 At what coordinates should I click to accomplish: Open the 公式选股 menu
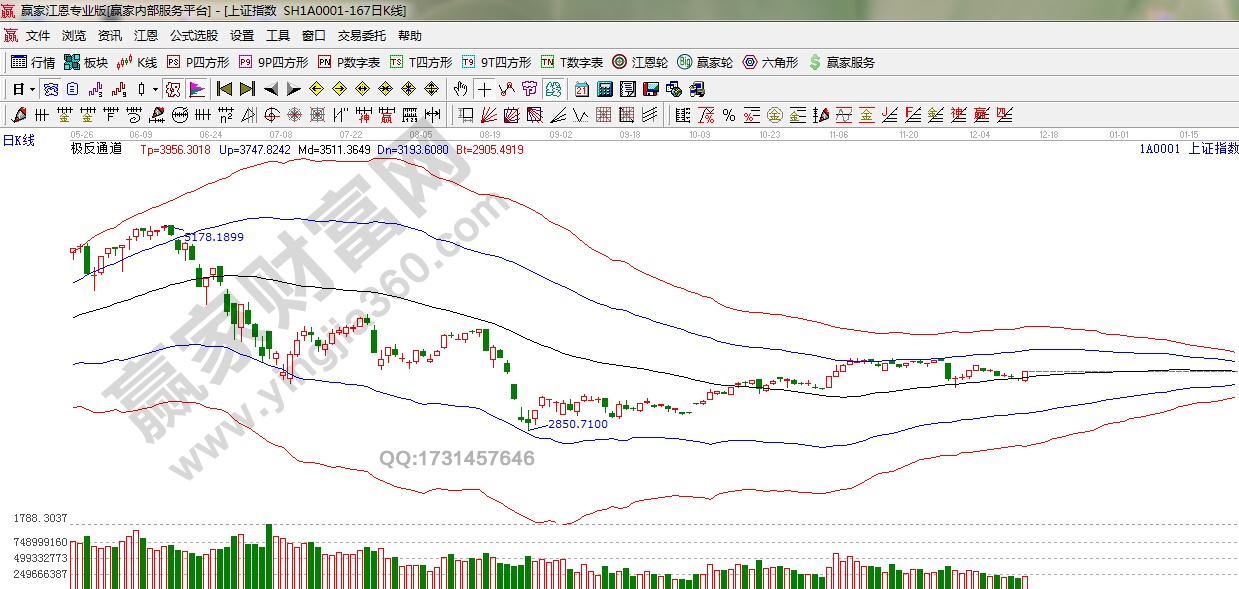click(x=193, y=35)
